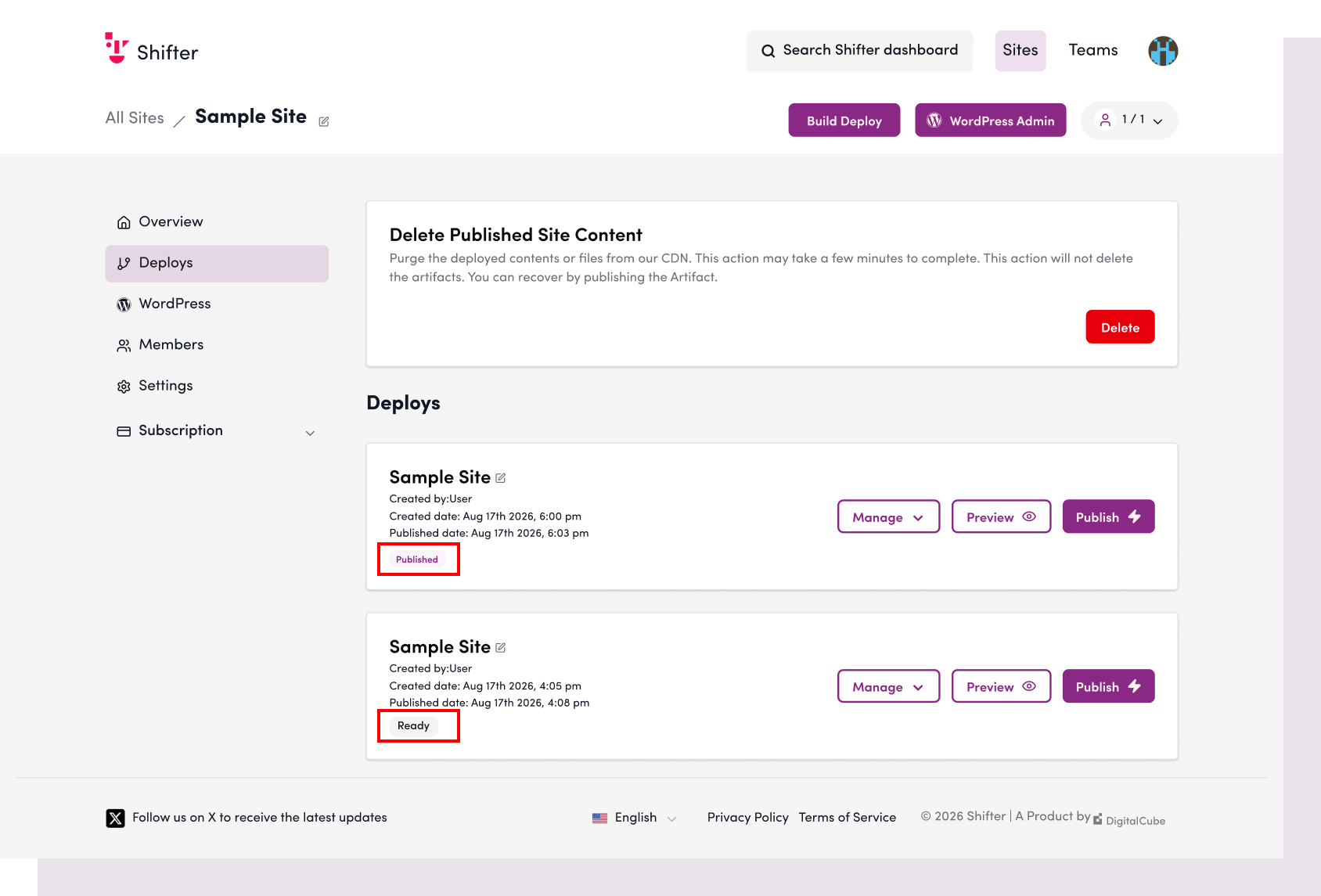Open Members in the sidebar
The height and width of the screenshot is (896, 1321).
pos(217,345)
